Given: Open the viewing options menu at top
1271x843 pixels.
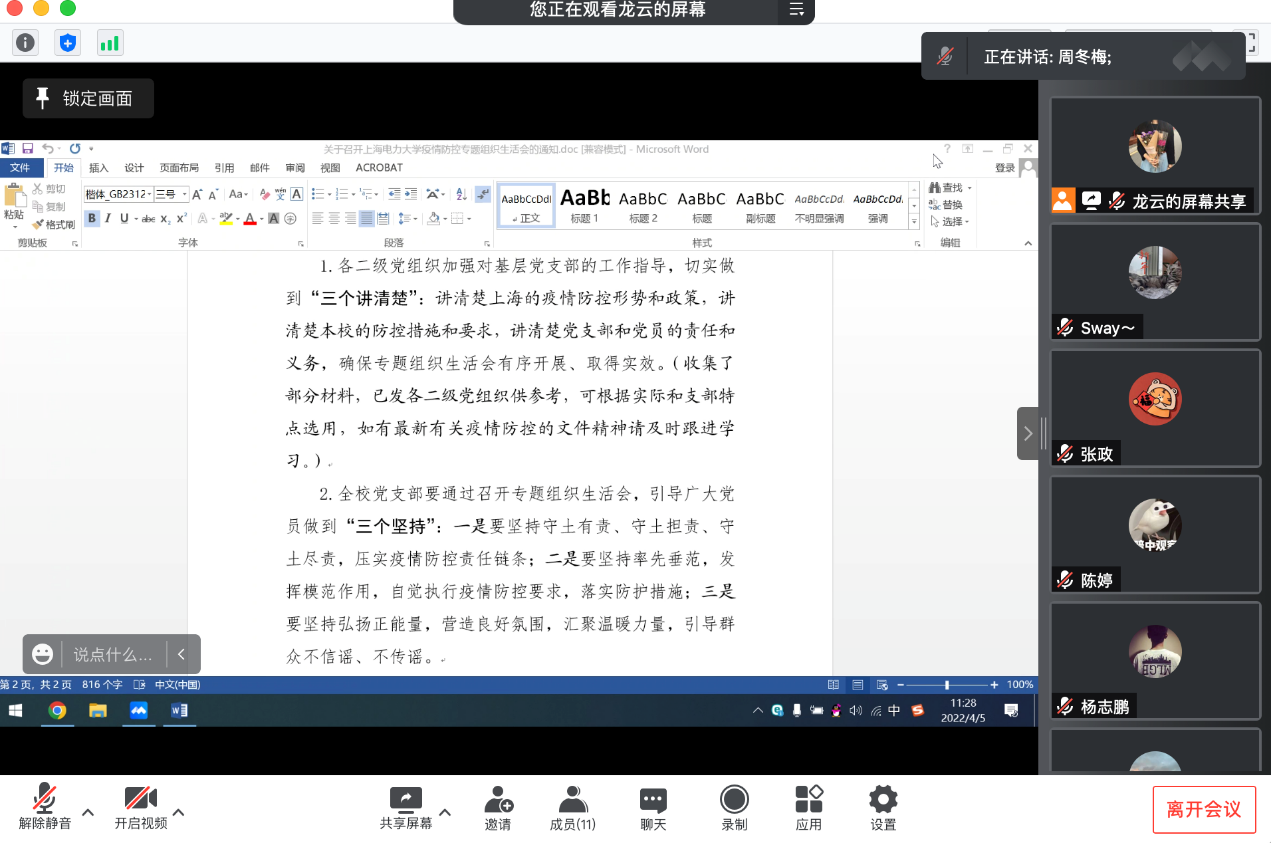Looking at the screenshot, I should (x=797, y=10).
